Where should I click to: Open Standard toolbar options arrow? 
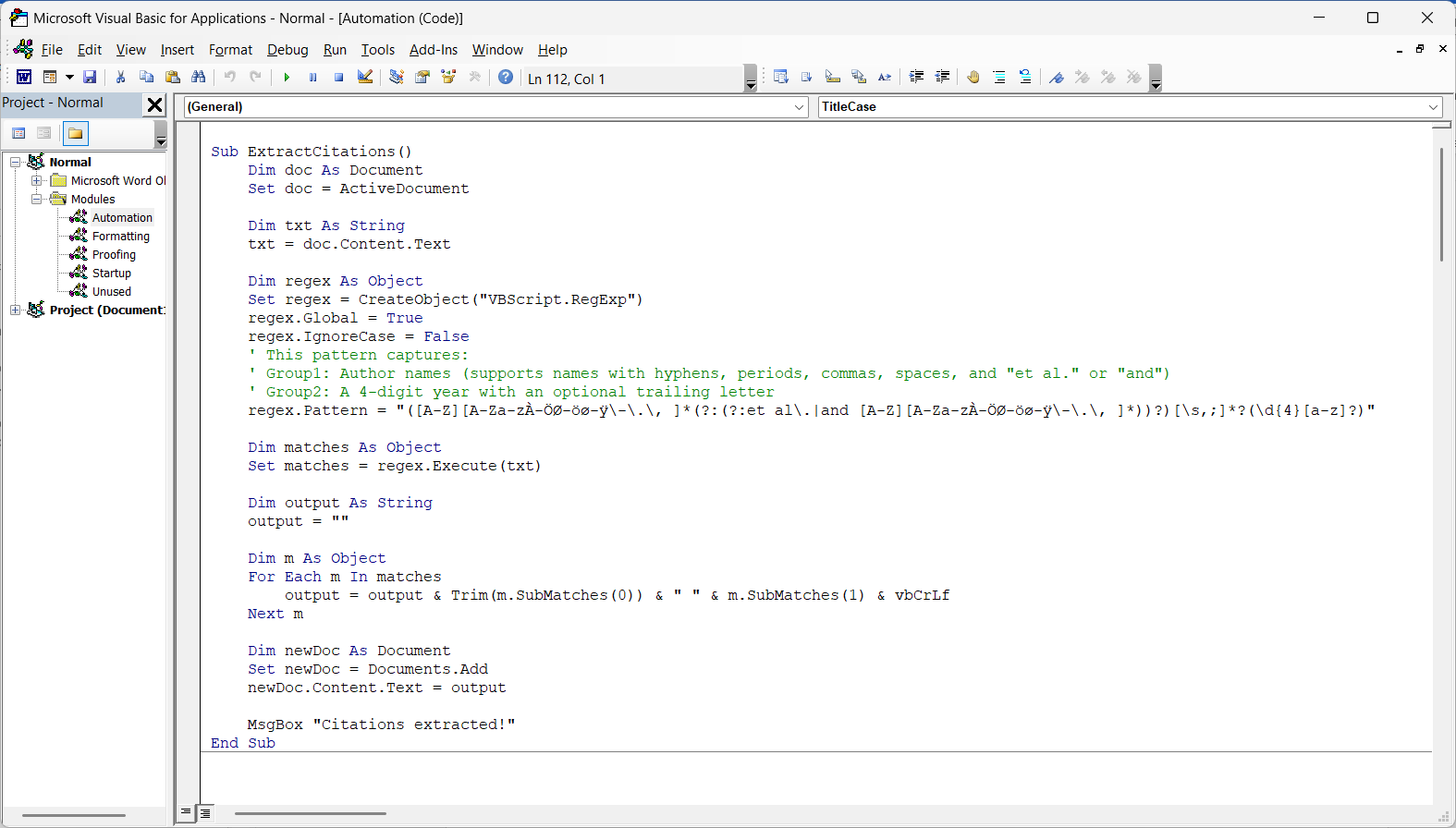751,79
